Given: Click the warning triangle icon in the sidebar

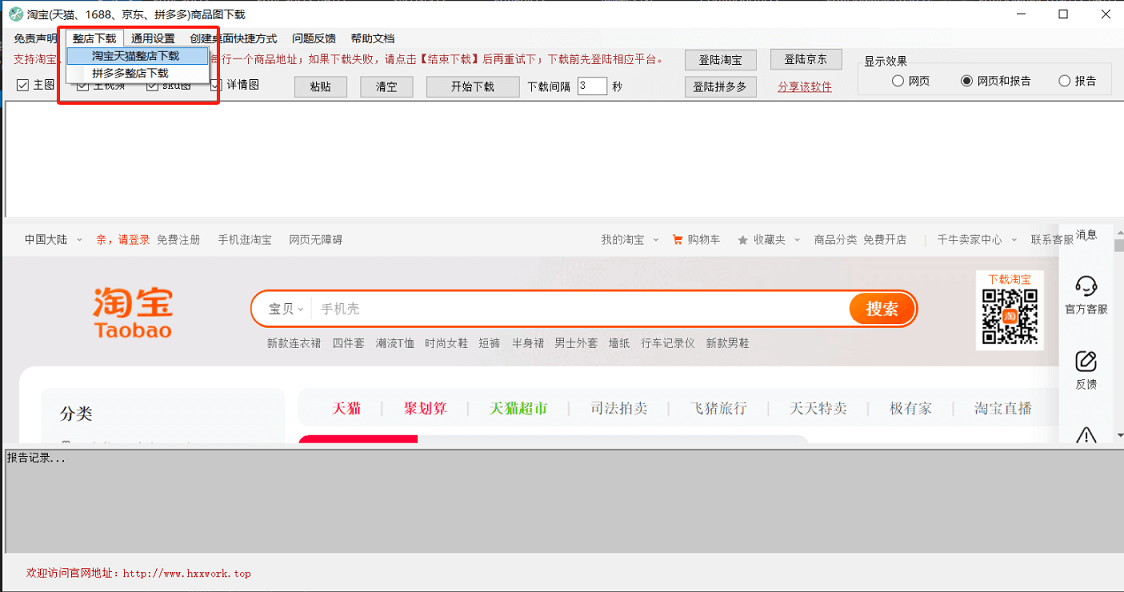Looking at the screenshot, I should coord(1086,434).
